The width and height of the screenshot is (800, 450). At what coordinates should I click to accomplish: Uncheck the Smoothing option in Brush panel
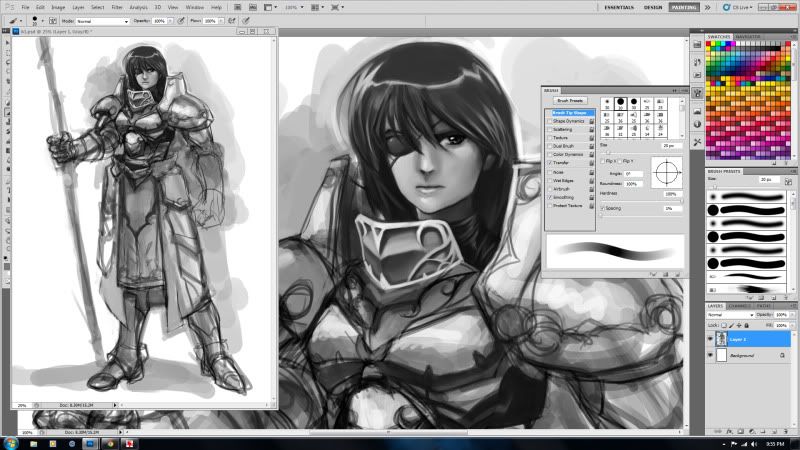[x=549, y=197]
